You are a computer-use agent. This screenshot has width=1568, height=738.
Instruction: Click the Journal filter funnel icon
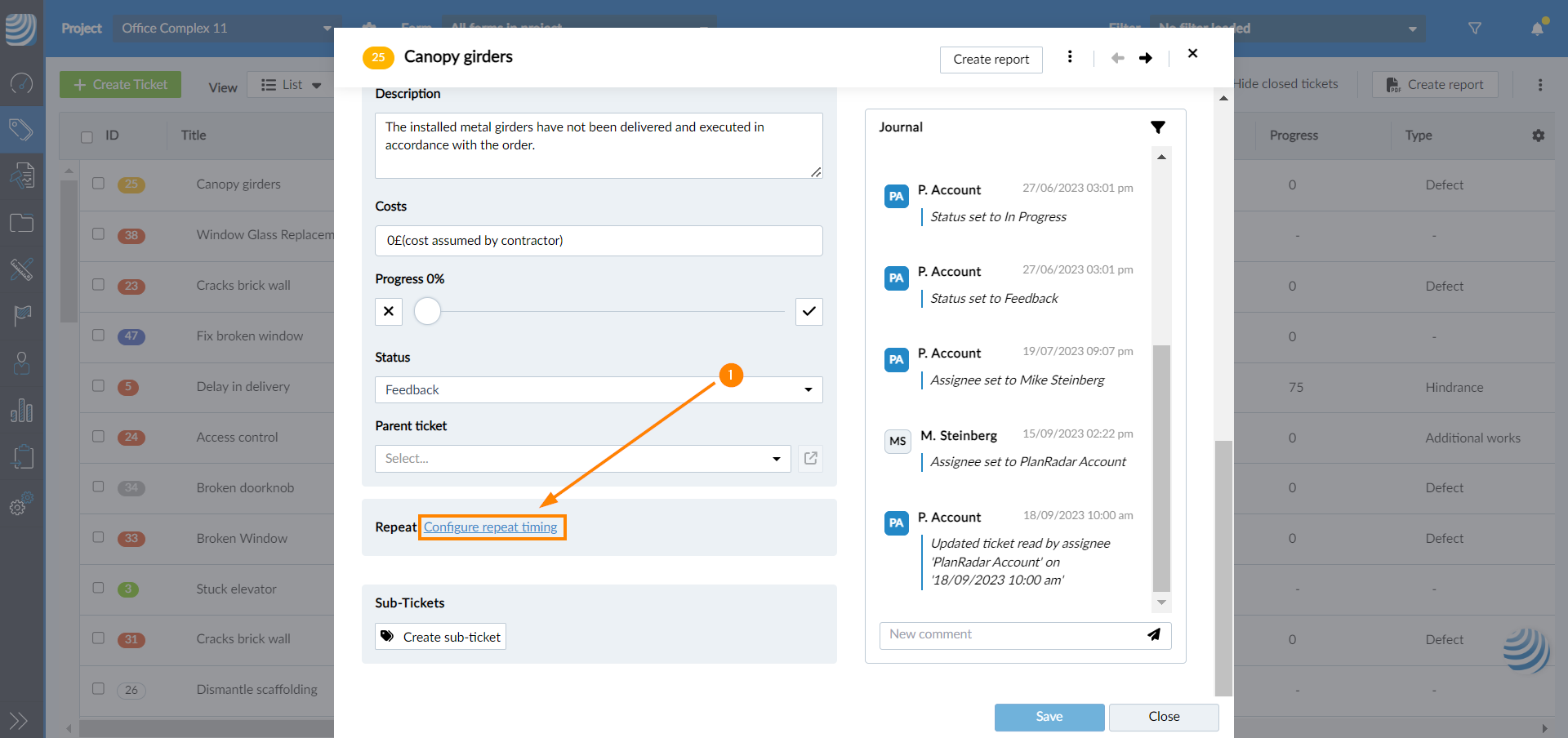(x=1157, y=127)
